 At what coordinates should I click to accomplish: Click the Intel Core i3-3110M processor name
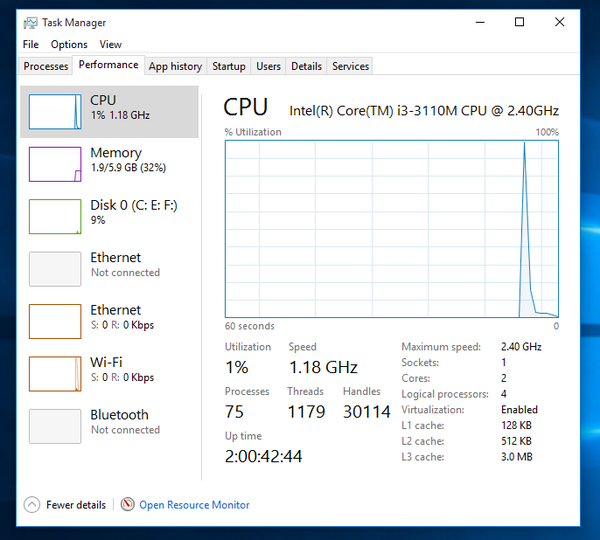(x=424, y=111)
